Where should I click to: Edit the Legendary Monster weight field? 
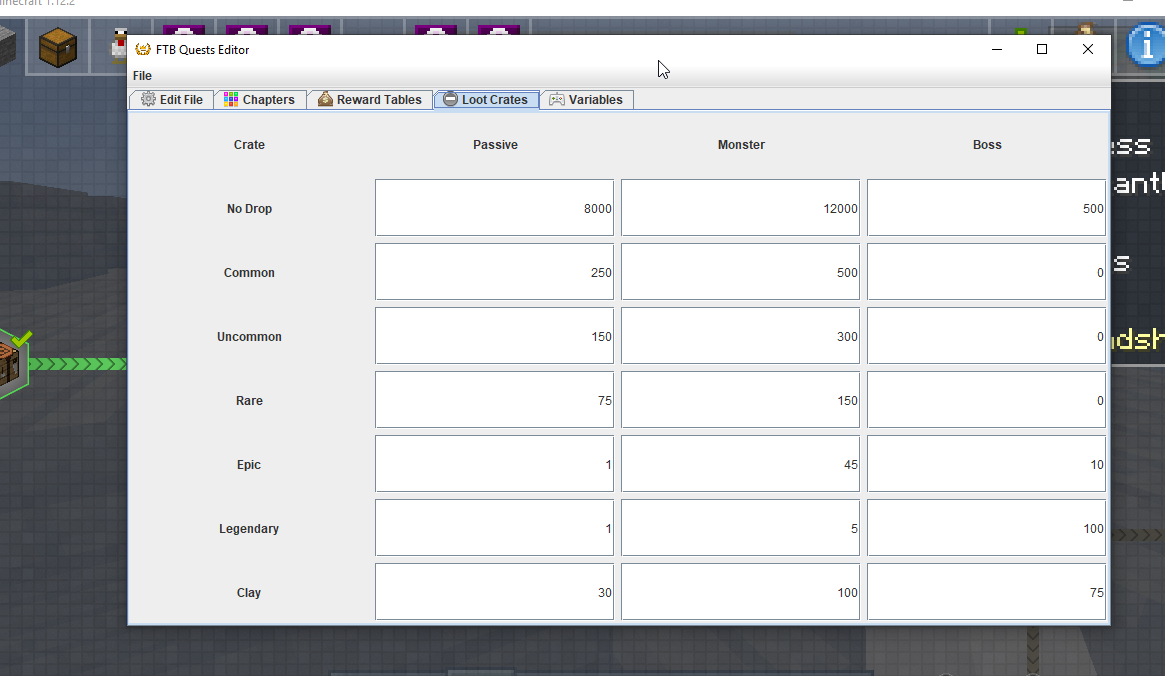pos(740,528)
